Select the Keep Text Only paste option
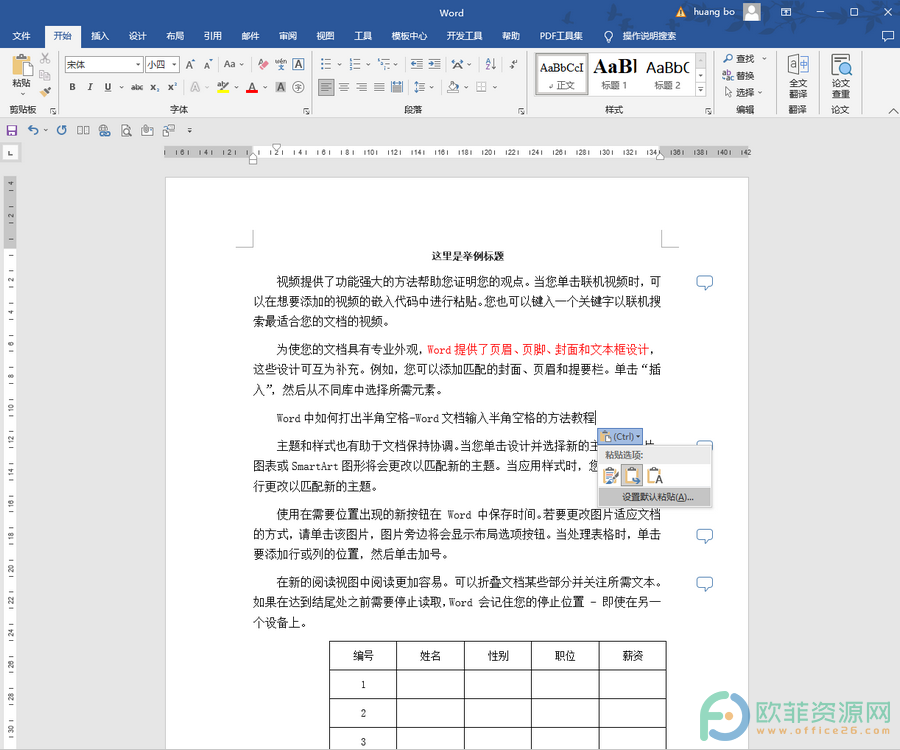This screenshot has width=900, height=750. 654,476
